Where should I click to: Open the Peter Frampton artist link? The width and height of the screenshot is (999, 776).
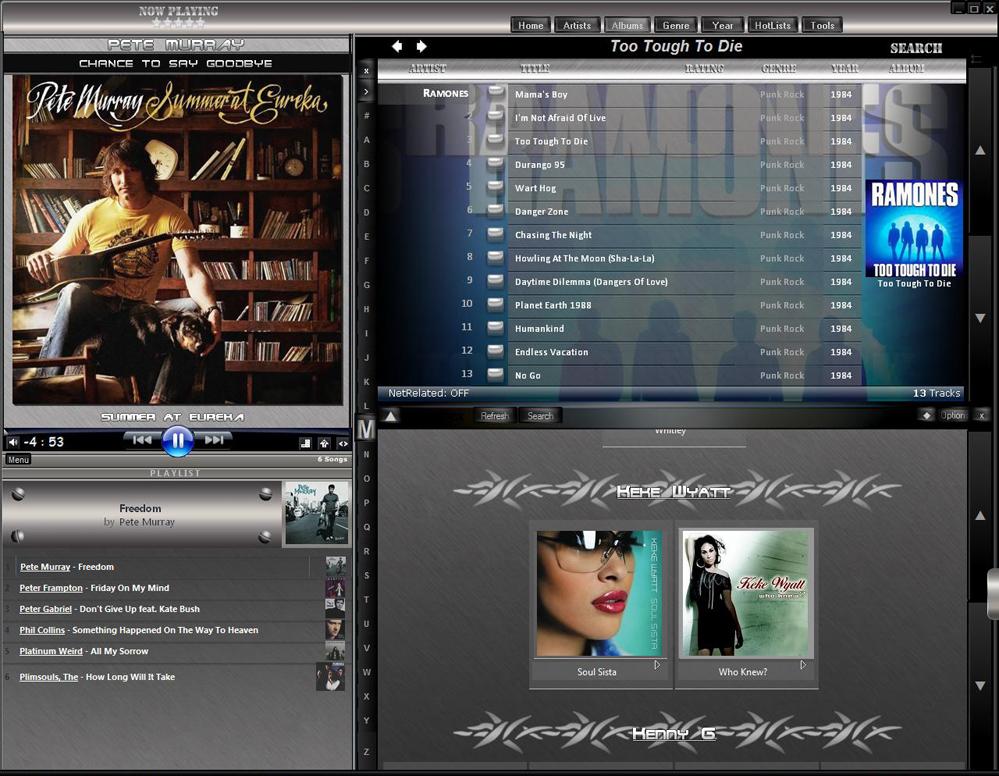click(51, 587)
